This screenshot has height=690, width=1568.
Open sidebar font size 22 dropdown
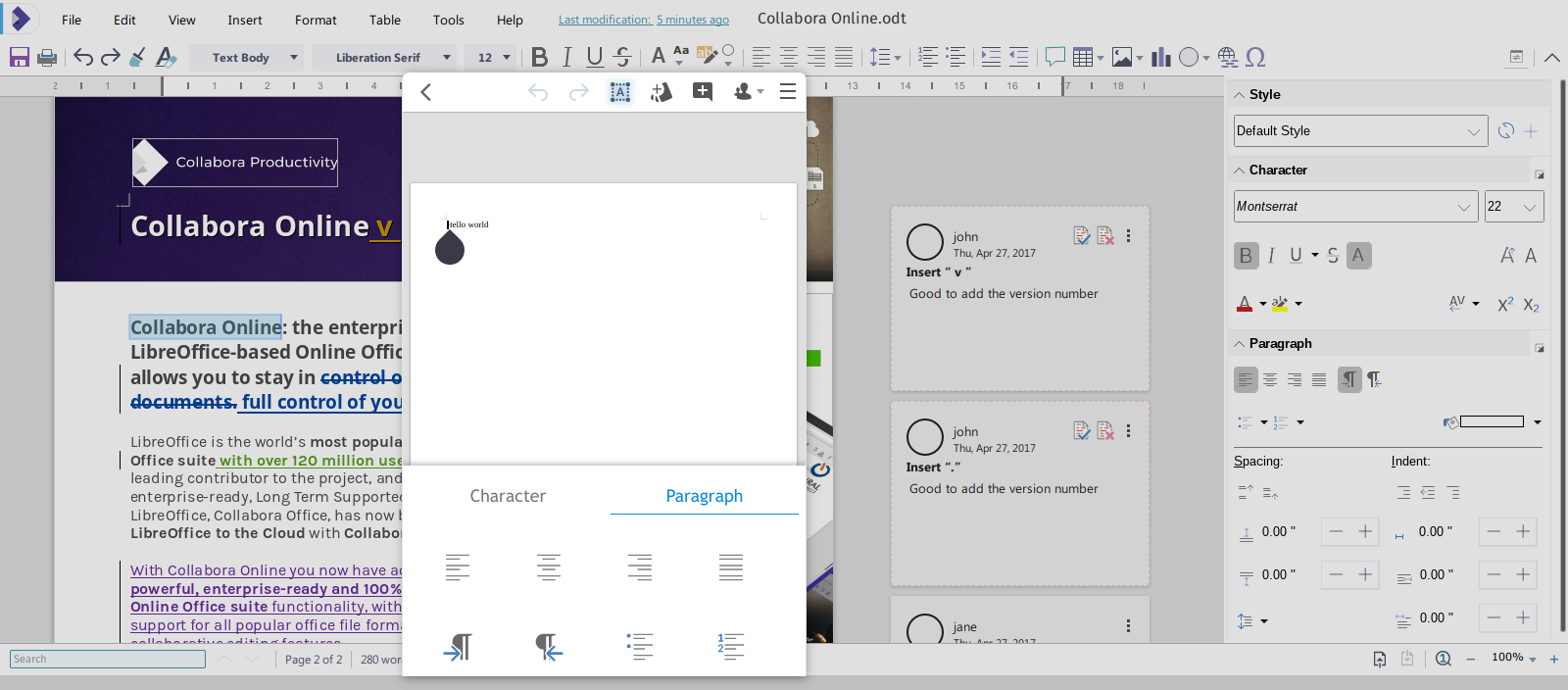1530,207
